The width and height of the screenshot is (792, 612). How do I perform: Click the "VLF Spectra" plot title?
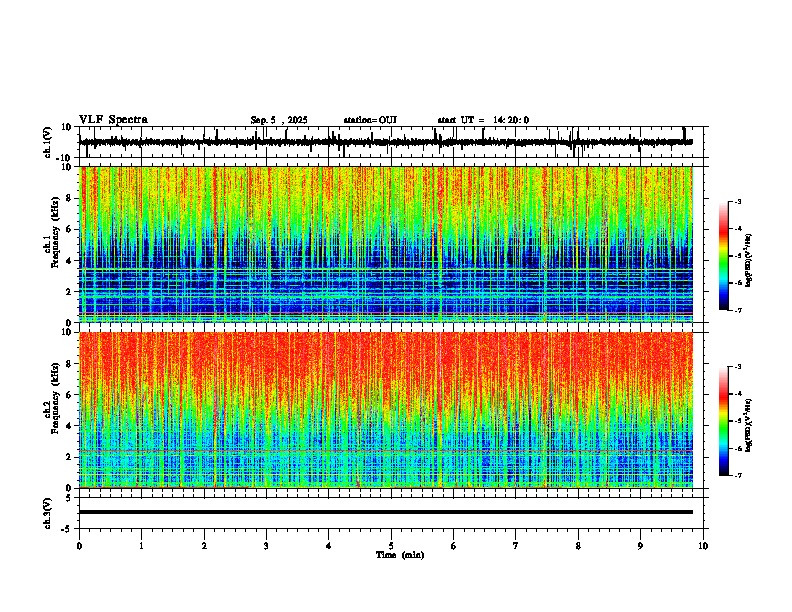[x=113, y=120]
